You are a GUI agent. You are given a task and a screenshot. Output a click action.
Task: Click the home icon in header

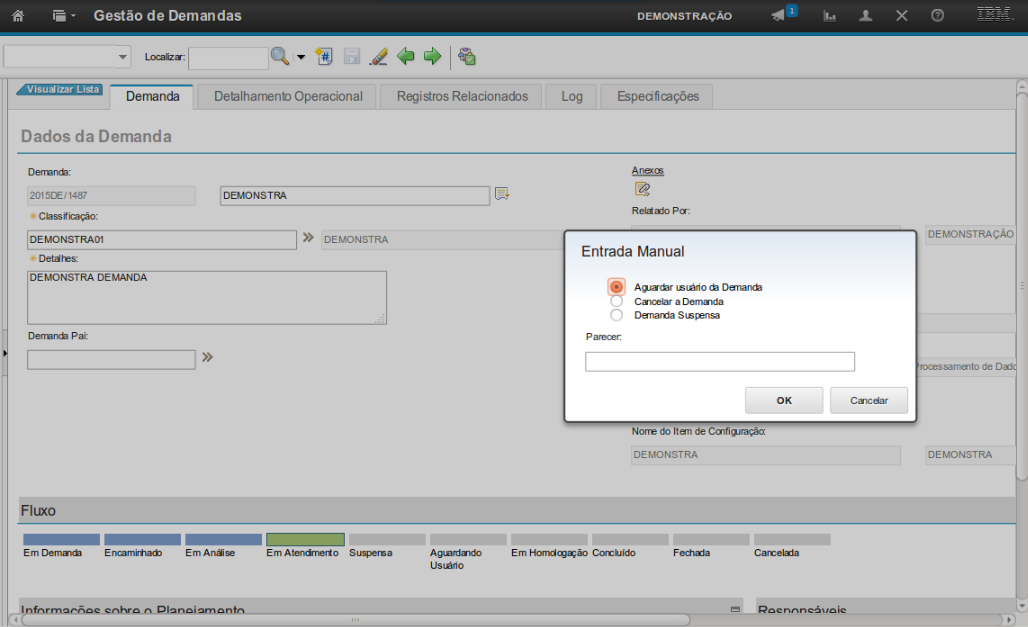click(17, 16)
